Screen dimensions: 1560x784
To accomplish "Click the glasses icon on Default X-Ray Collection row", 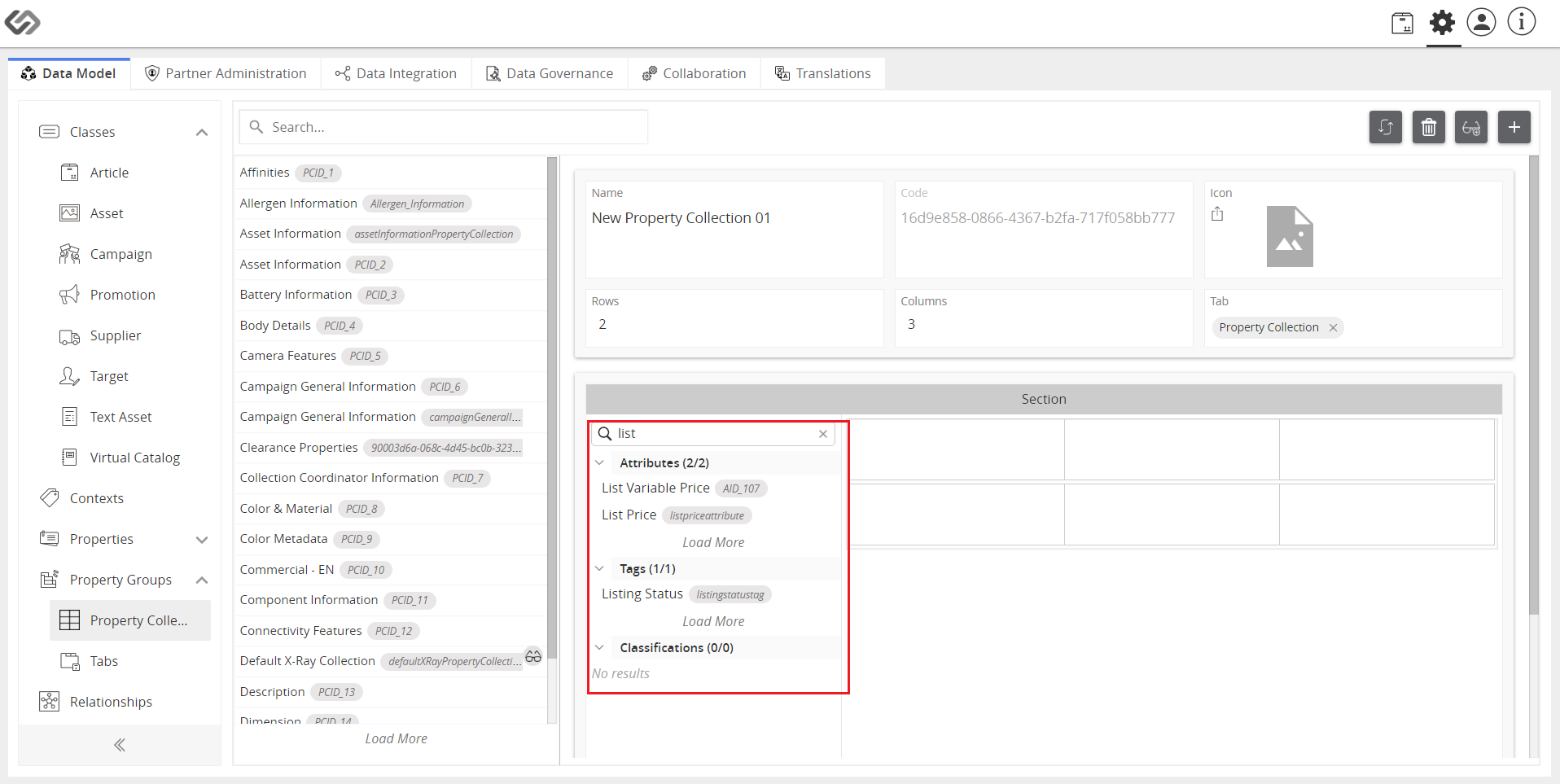I will pos(533,656).
